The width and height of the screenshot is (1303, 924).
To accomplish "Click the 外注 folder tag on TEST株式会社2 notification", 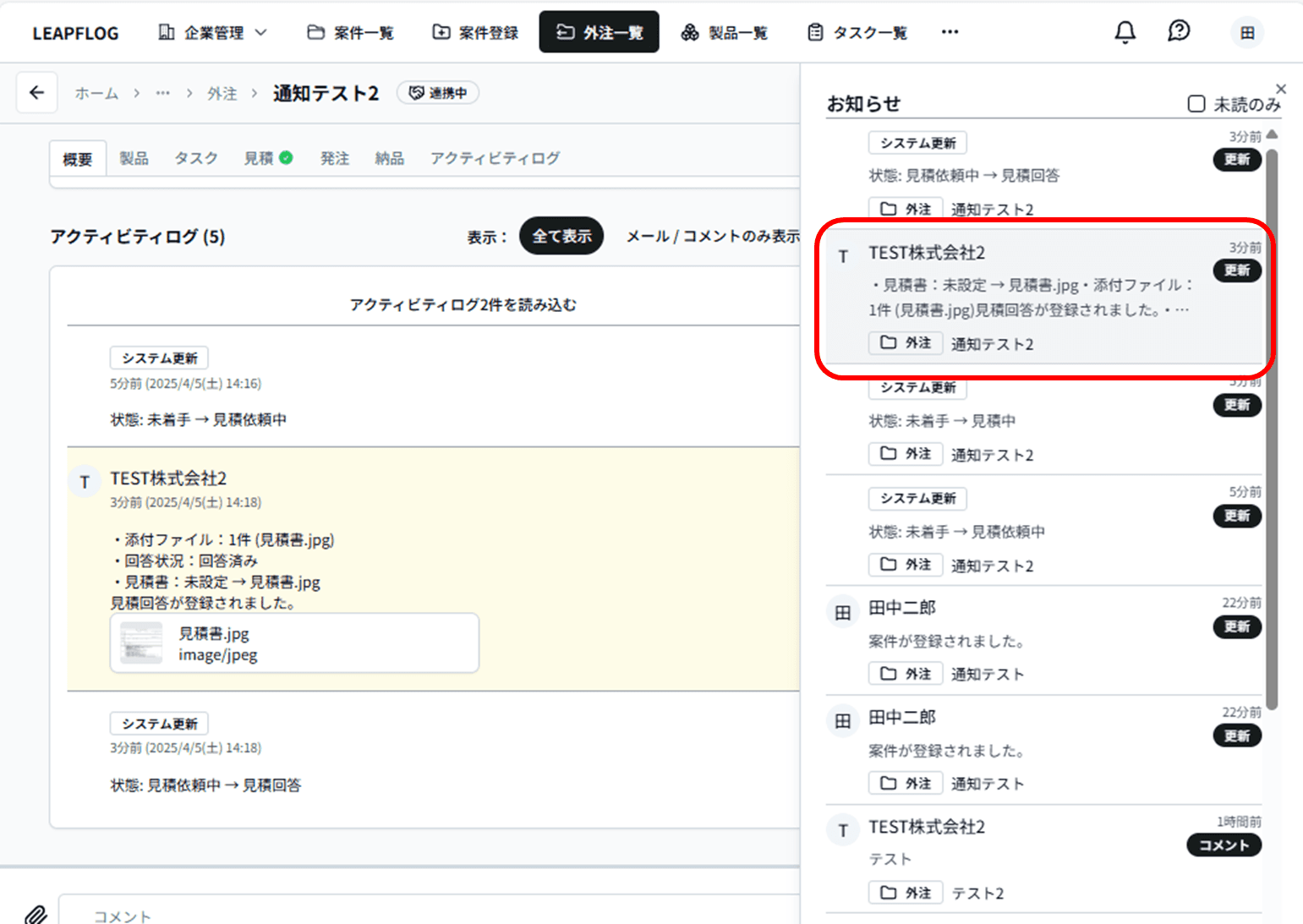I will (905, 343).
